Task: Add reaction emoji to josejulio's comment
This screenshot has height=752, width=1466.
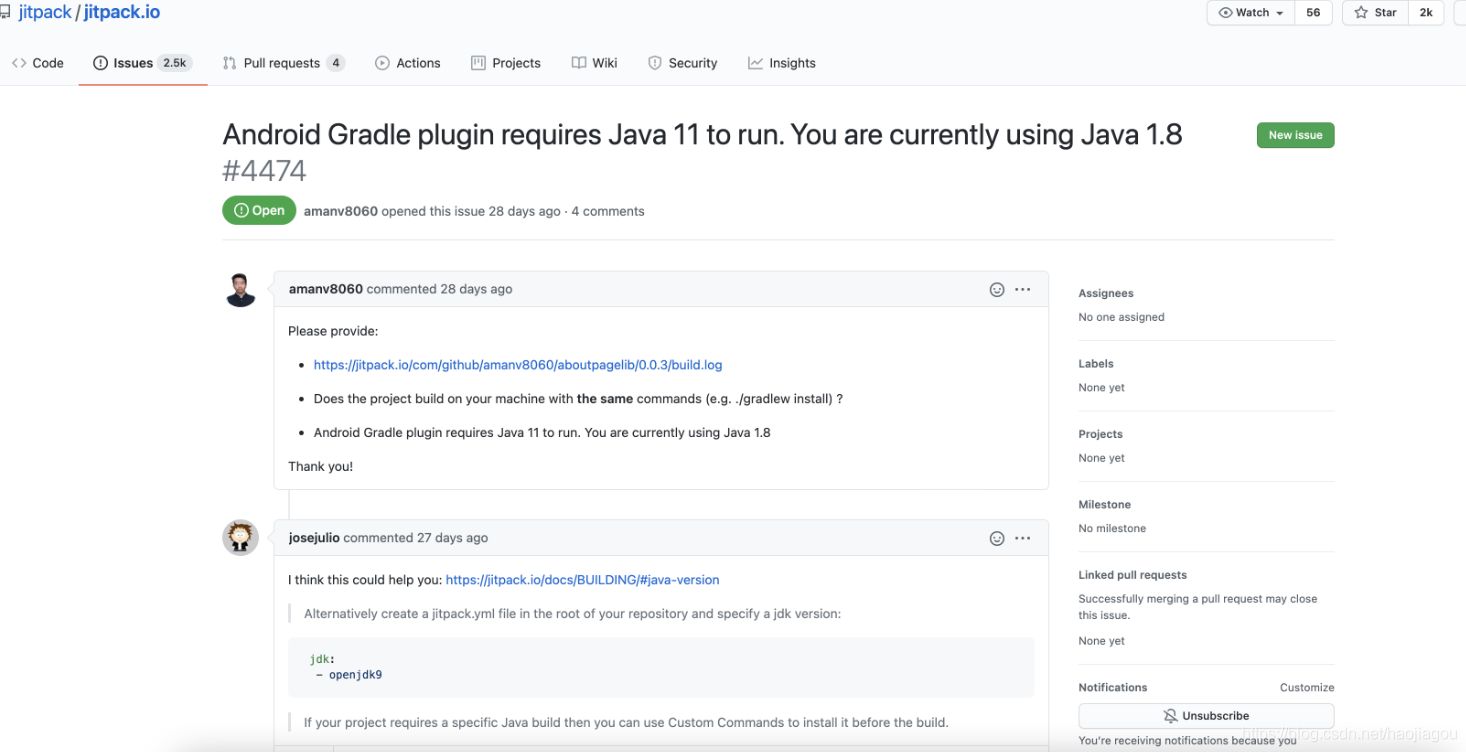Action: point(997,538)
